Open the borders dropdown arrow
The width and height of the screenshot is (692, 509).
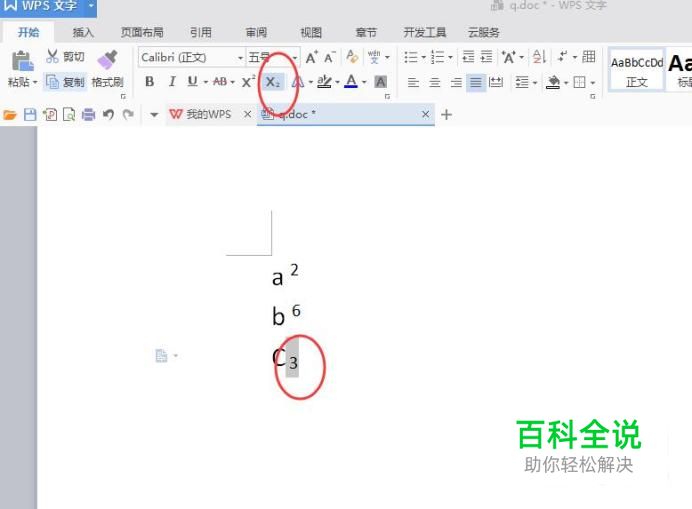(592, 83)
